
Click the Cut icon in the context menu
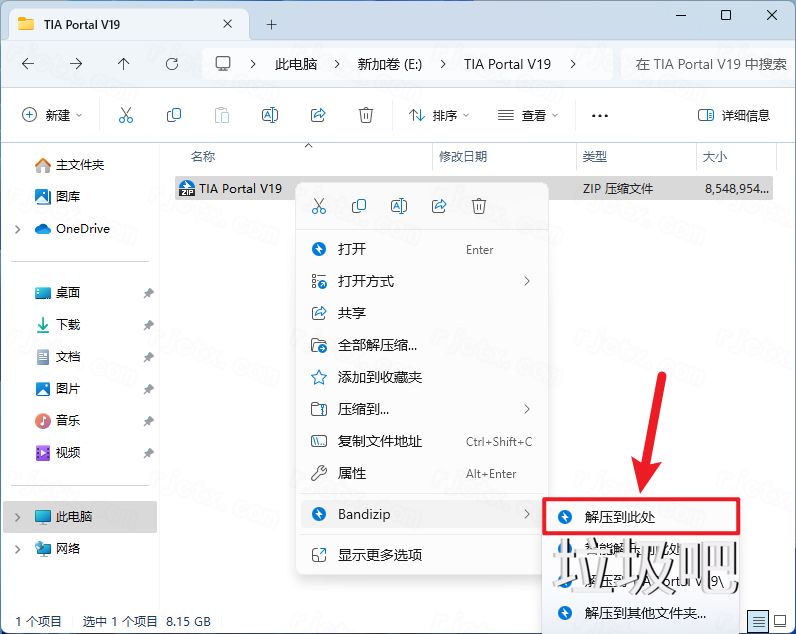(x=319, y=206)
